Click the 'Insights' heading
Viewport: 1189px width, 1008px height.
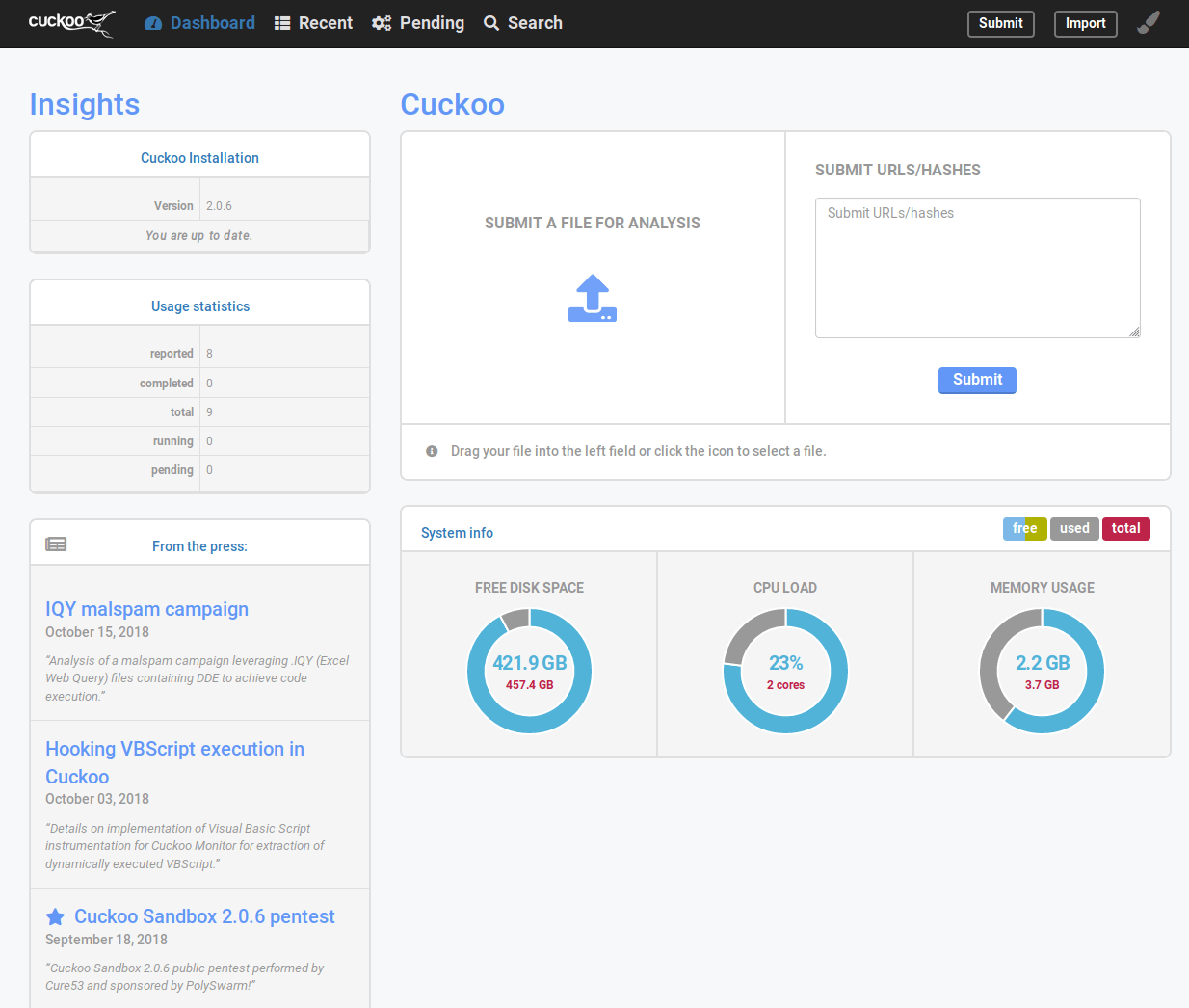coord(85,104)
